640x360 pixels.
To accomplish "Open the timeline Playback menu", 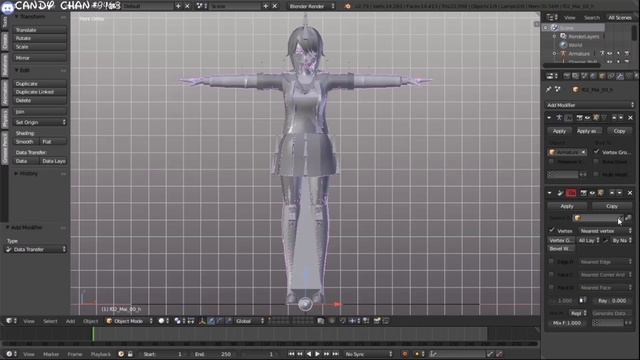I will (100, 354).
